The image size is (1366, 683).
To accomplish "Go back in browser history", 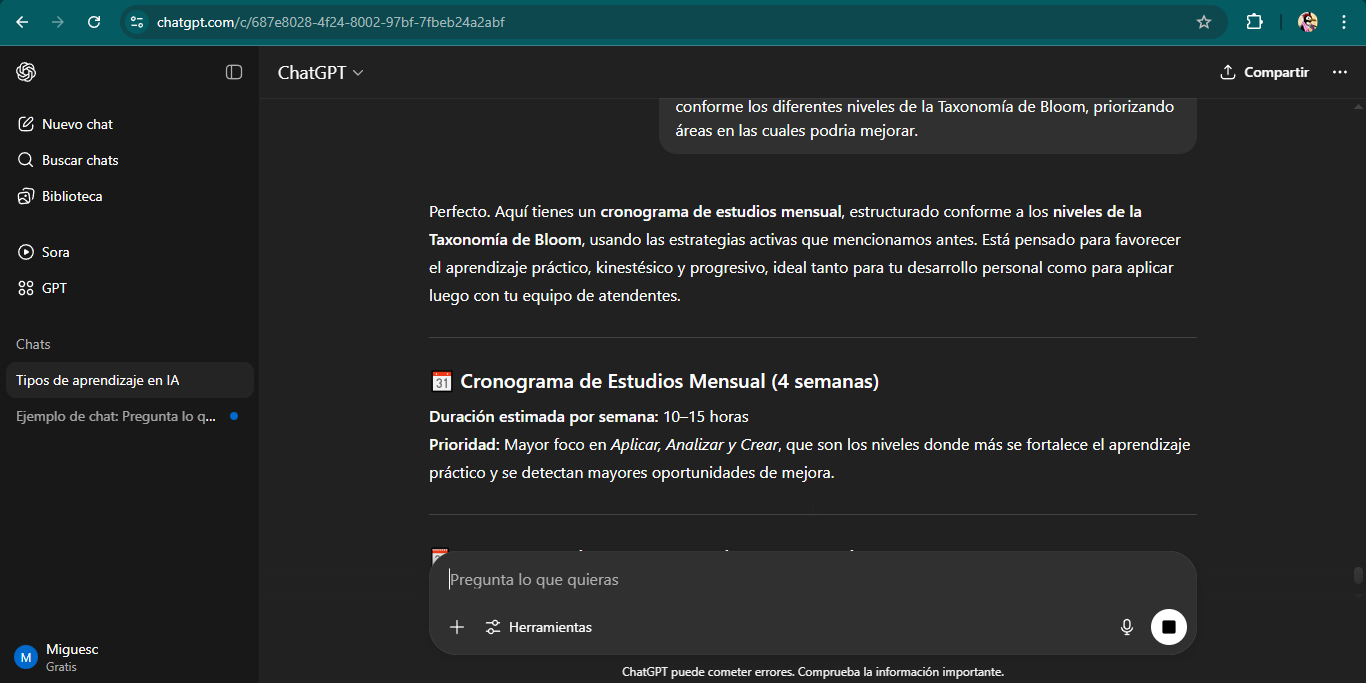I will pos(22,22).
